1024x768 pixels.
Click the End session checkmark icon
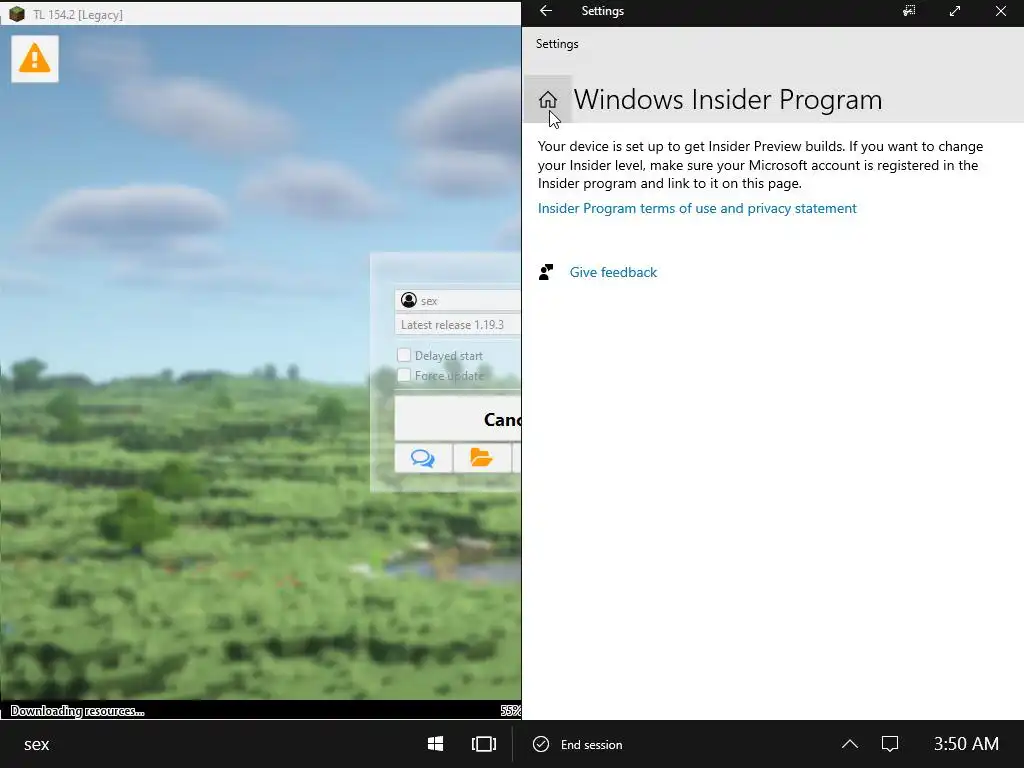point(541,744)
